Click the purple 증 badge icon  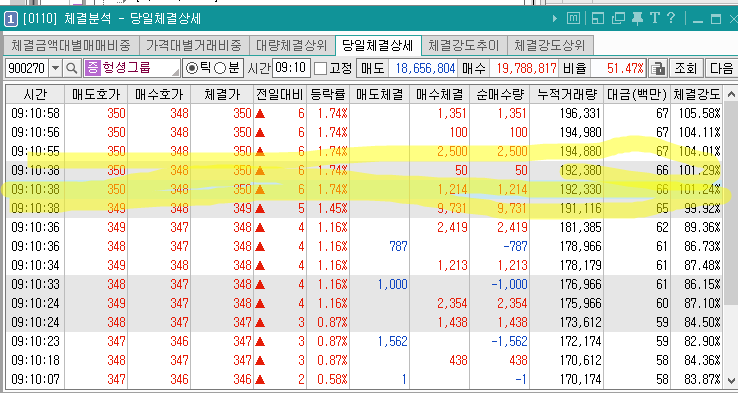[x=93, y=69]
